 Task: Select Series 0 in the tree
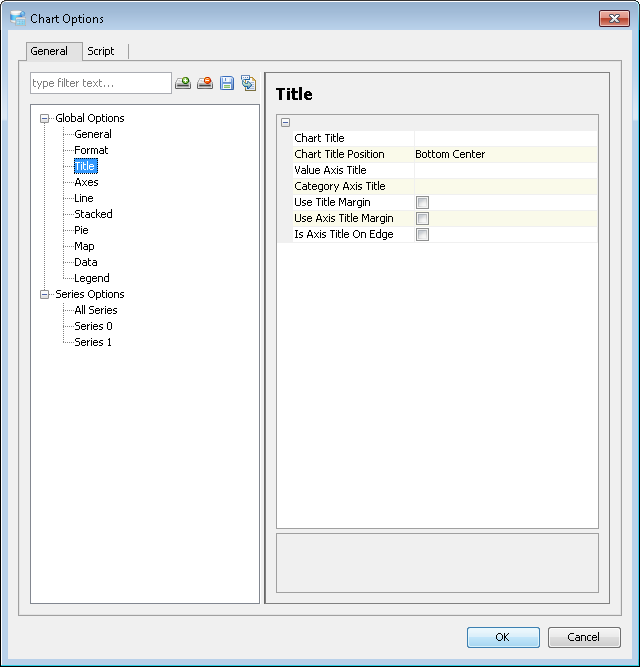93,326
